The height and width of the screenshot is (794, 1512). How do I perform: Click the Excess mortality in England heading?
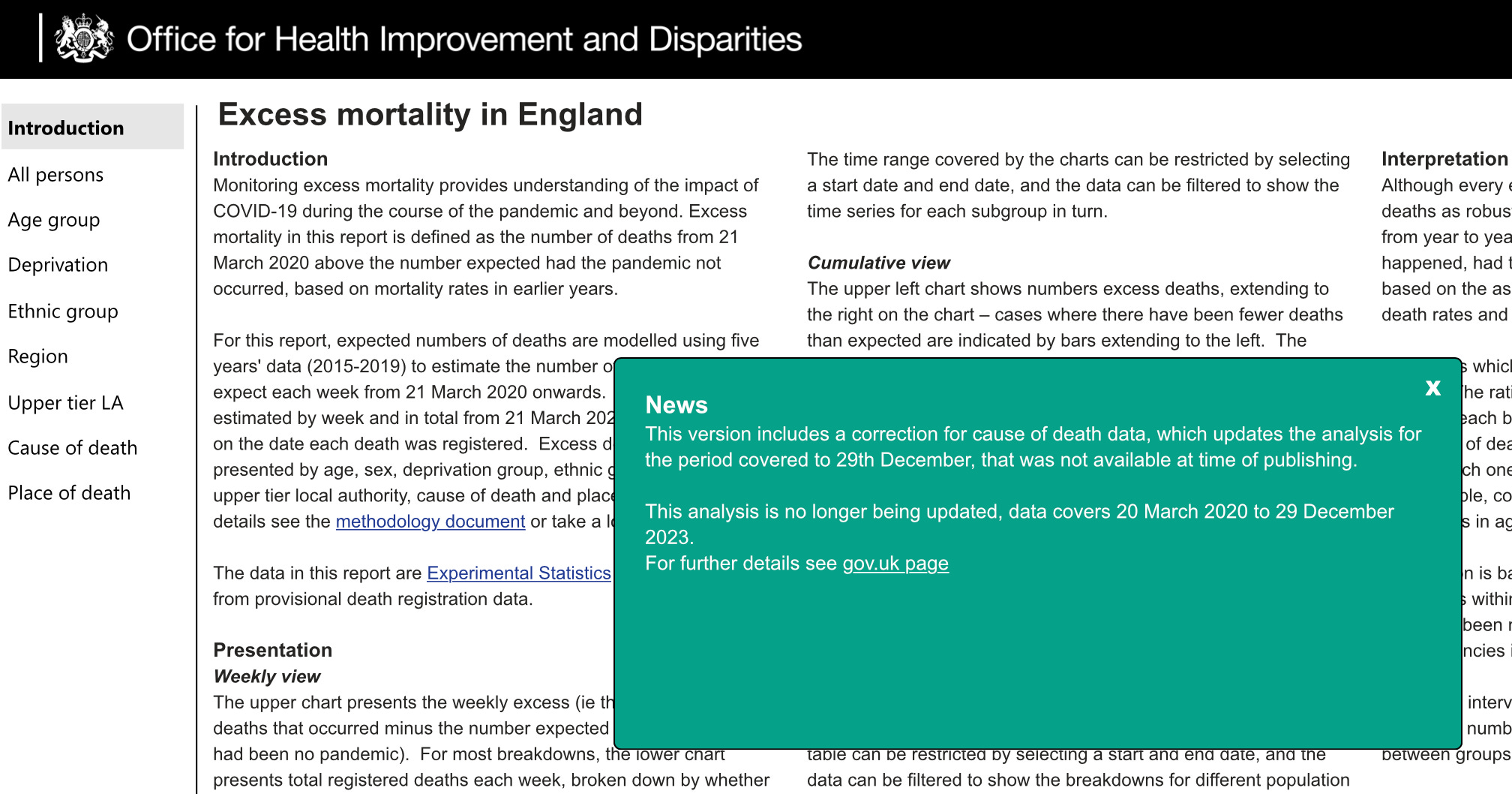coord(430,115)
